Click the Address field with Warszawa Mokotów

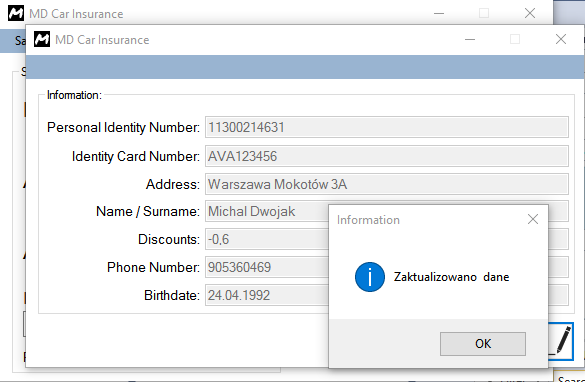387,184
